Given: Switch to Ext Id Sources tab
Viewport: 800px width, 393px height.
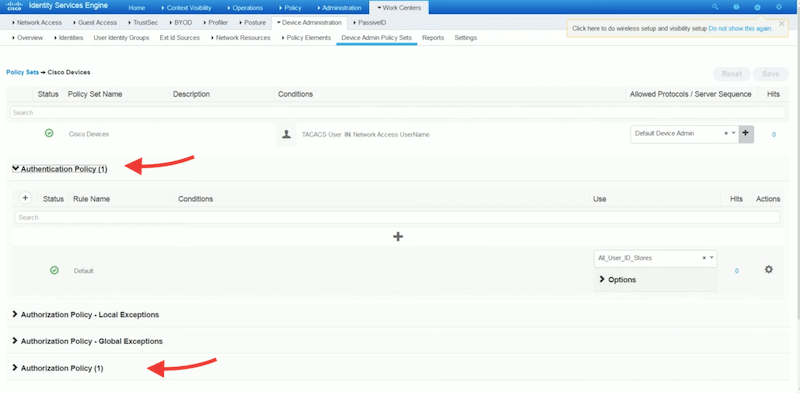Looking at the screenshot, I should click(180, 38).
